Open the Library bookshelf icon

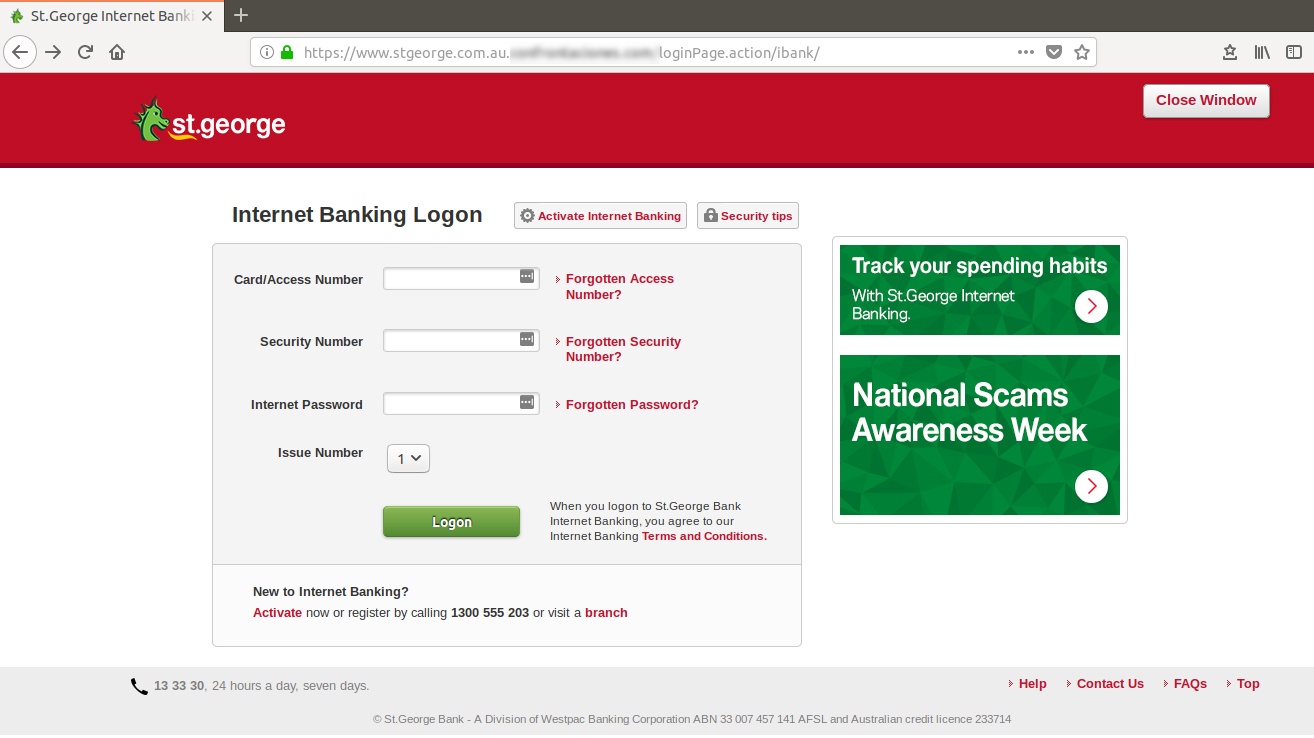point(1262,52)
